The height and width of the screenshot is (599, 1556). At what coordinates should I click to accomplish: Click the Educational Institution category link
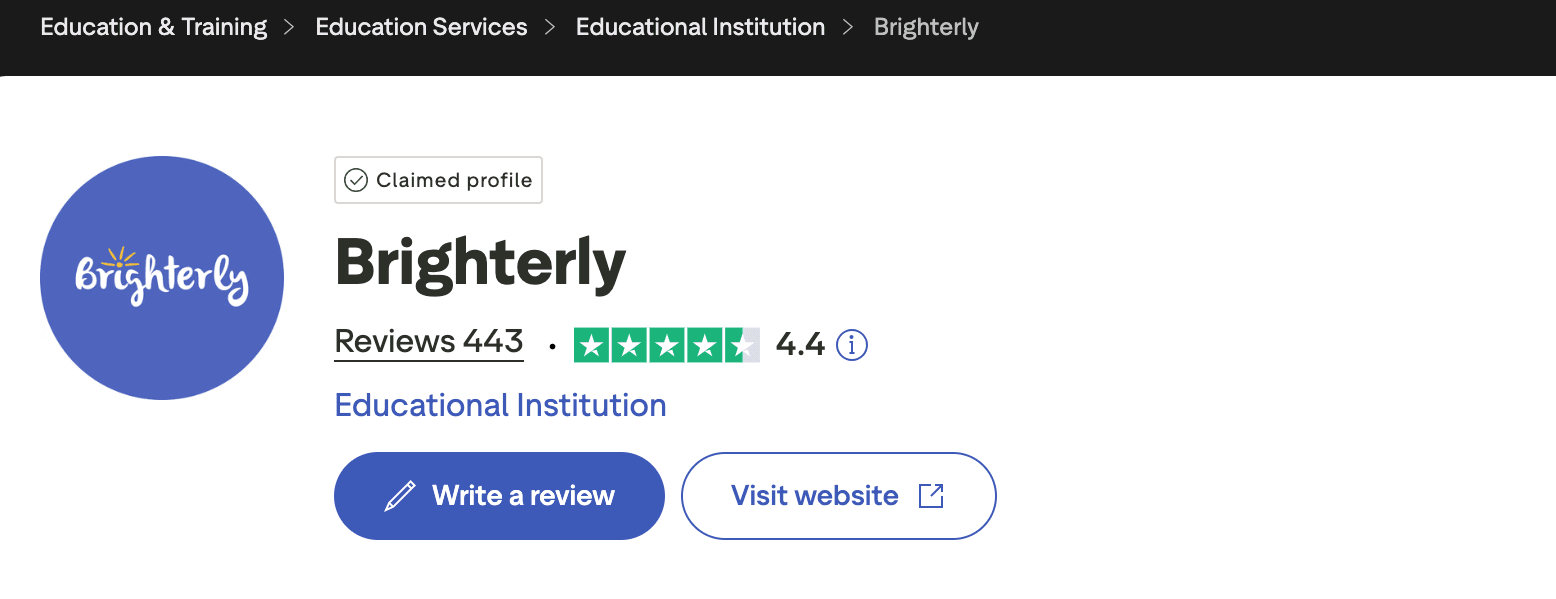(499, 405)
